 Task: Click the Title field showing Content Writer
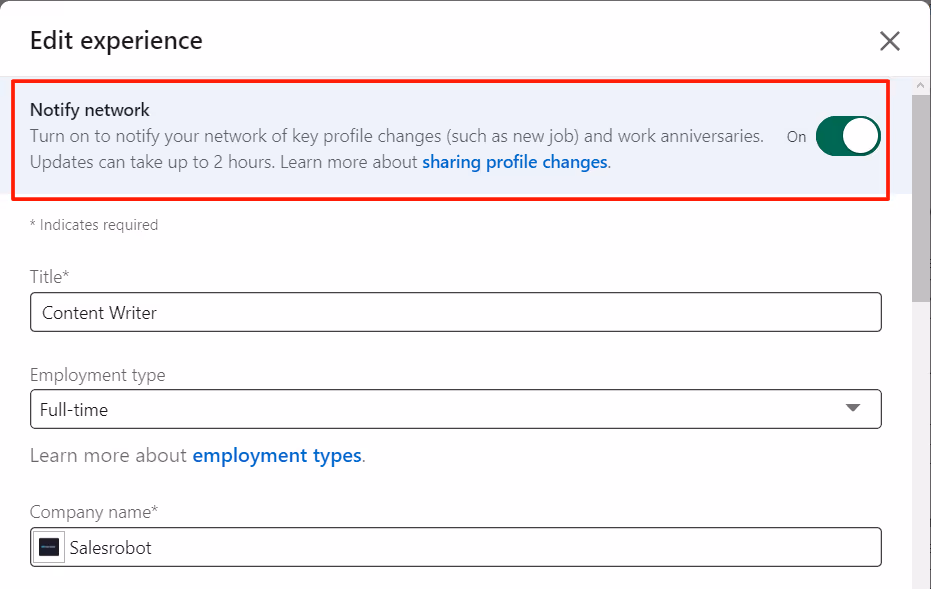pos(455,312)
